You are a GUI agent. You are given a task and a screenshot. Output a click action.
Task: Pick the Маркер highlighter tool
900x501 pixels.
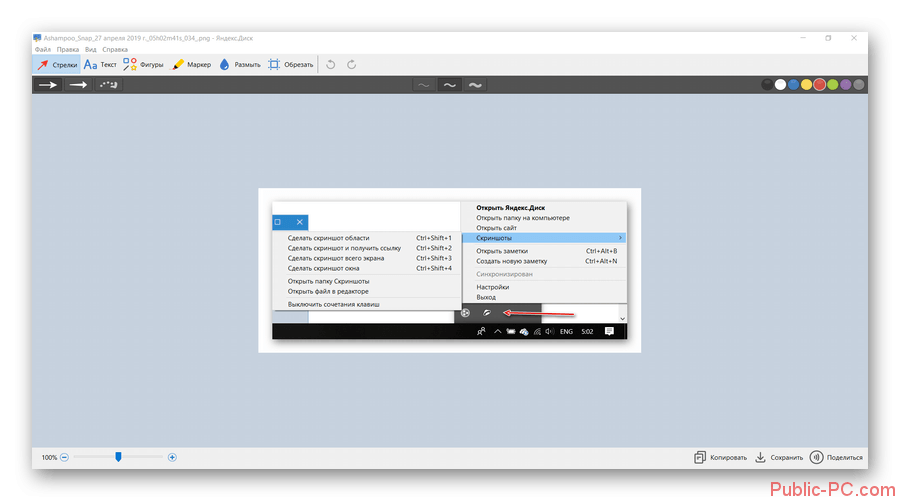click(x=192, y=65)
